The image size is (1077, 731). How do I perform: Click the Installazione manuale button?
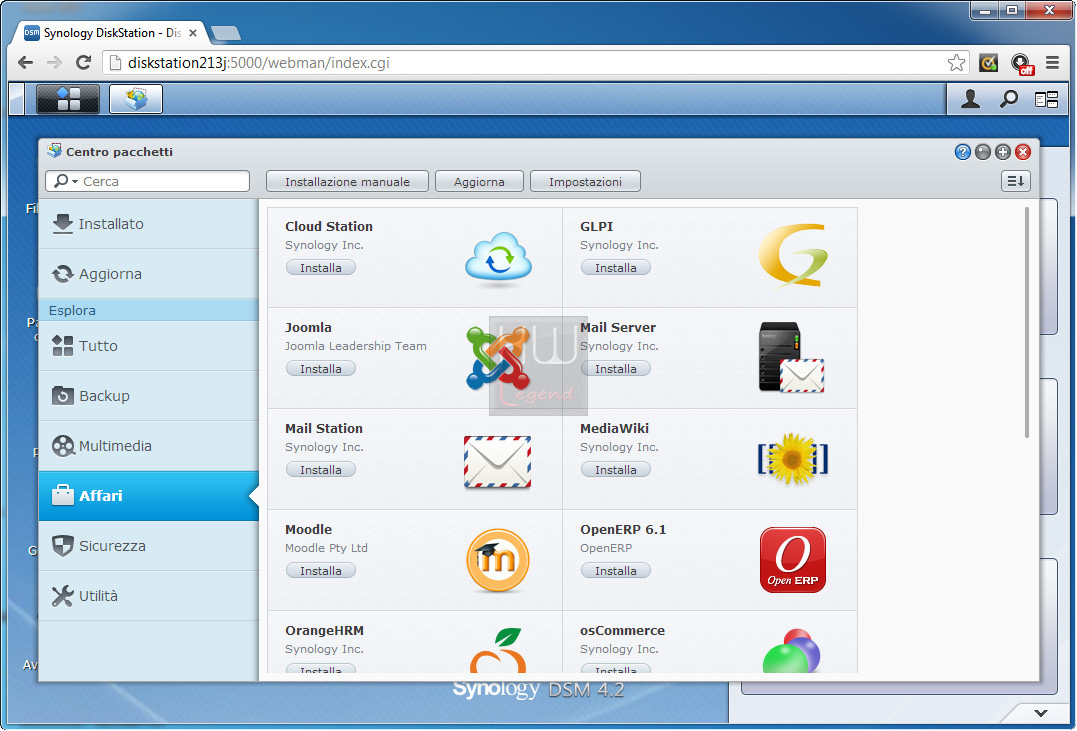pyautogui.click(x=348, y=181)
